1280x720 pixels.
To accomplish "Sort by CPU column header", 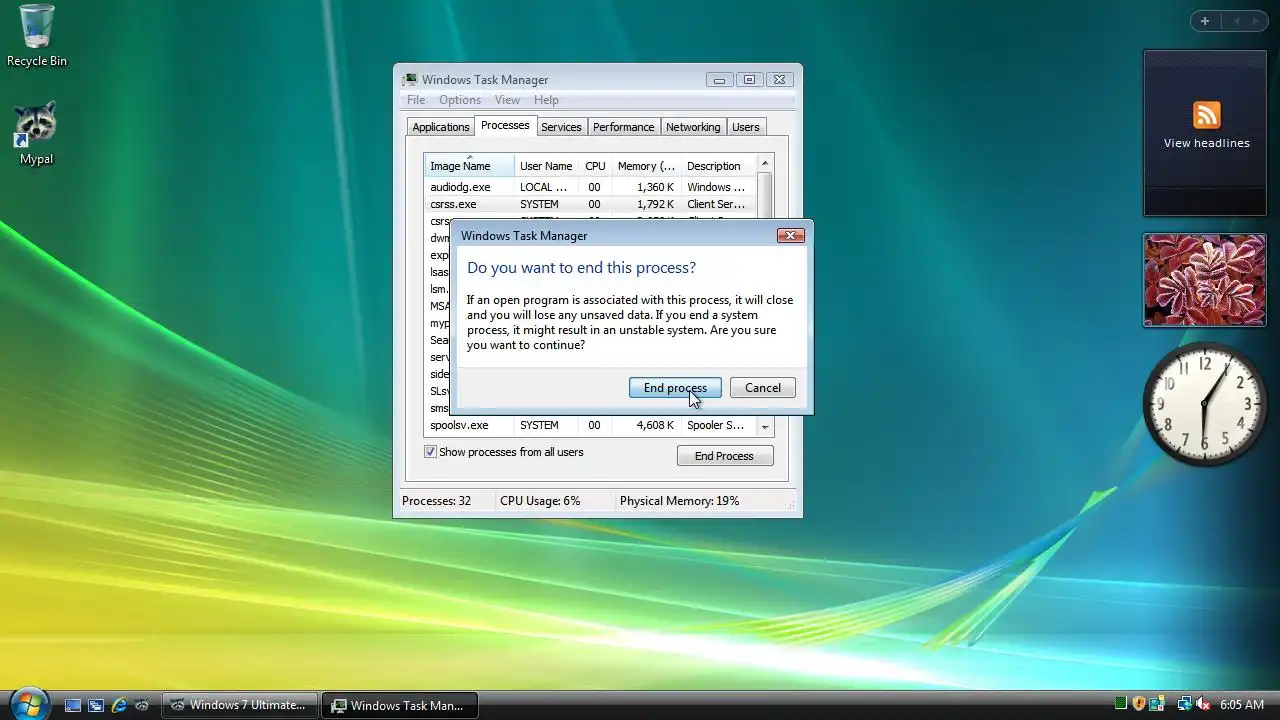I will click(595, 166).
